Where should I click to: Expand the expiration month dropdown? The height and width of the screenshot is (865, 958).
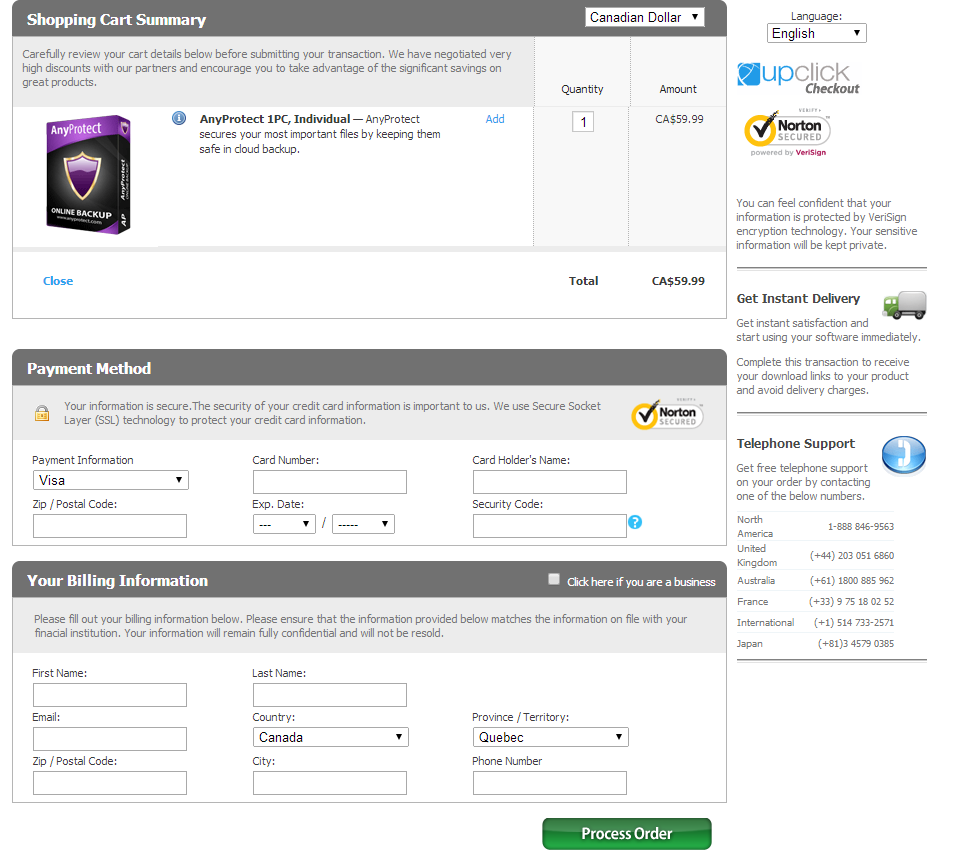(283, 523)
